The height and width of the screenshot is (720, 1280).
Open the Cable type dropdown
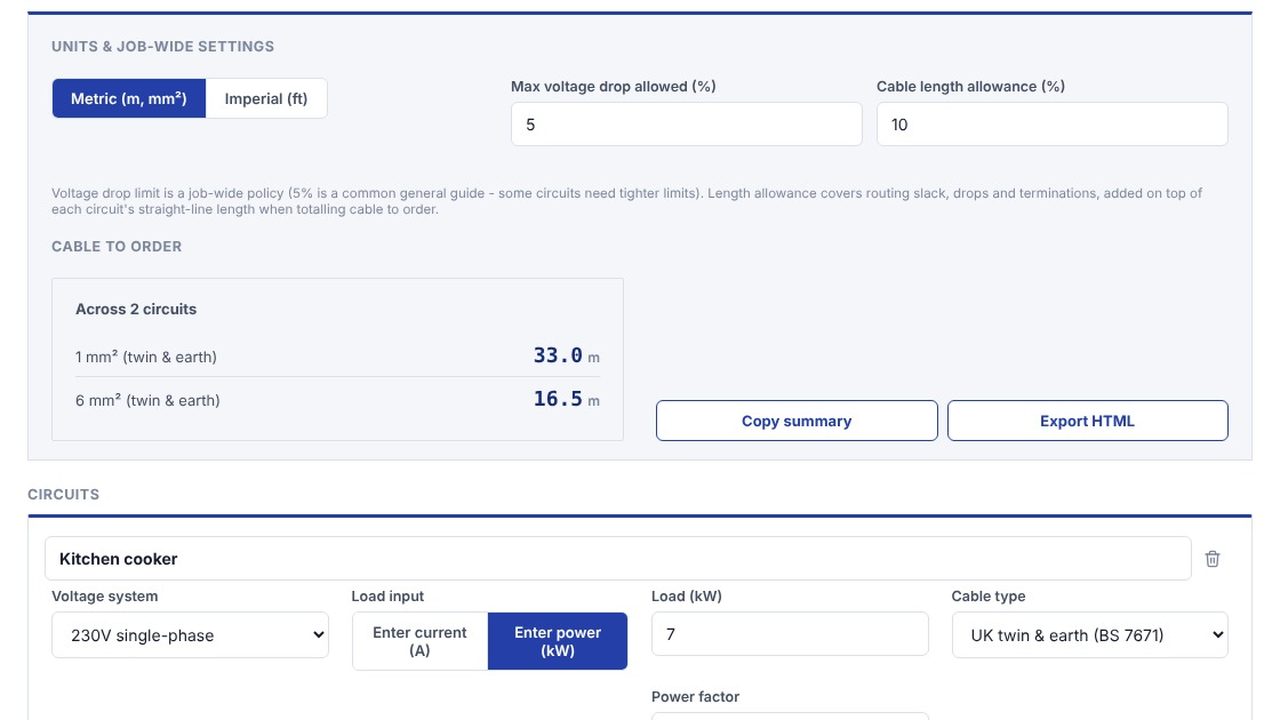1090,635
